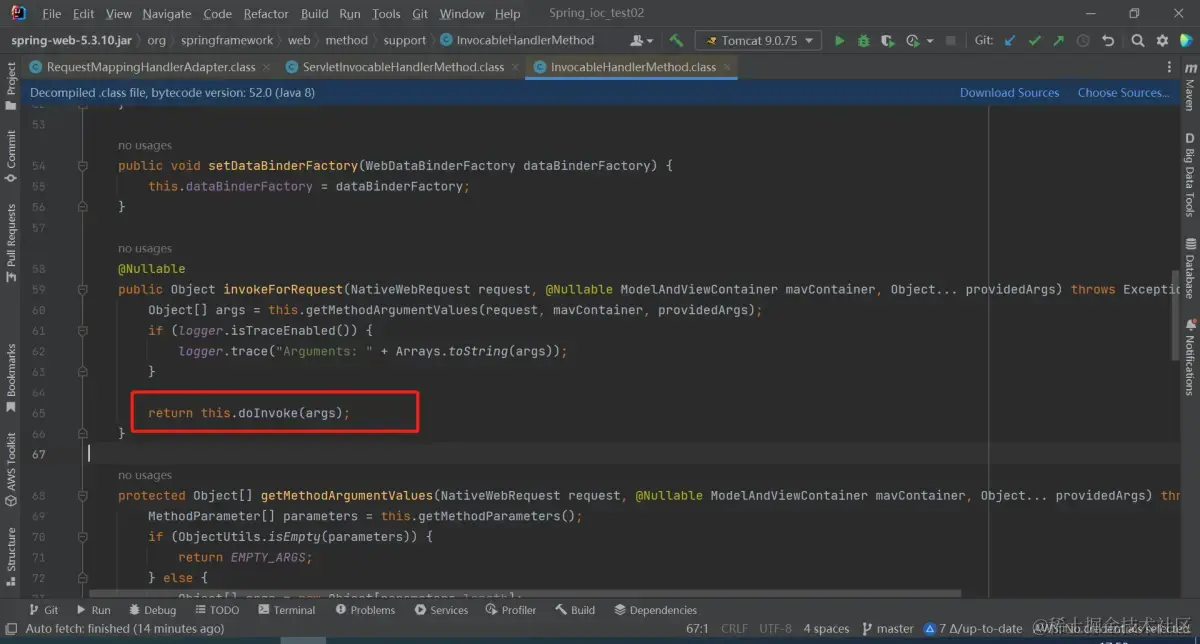Click spring-web-5.3.10.jar in the breadcrumb
1200x644 pixels.
tap(73, 40)
